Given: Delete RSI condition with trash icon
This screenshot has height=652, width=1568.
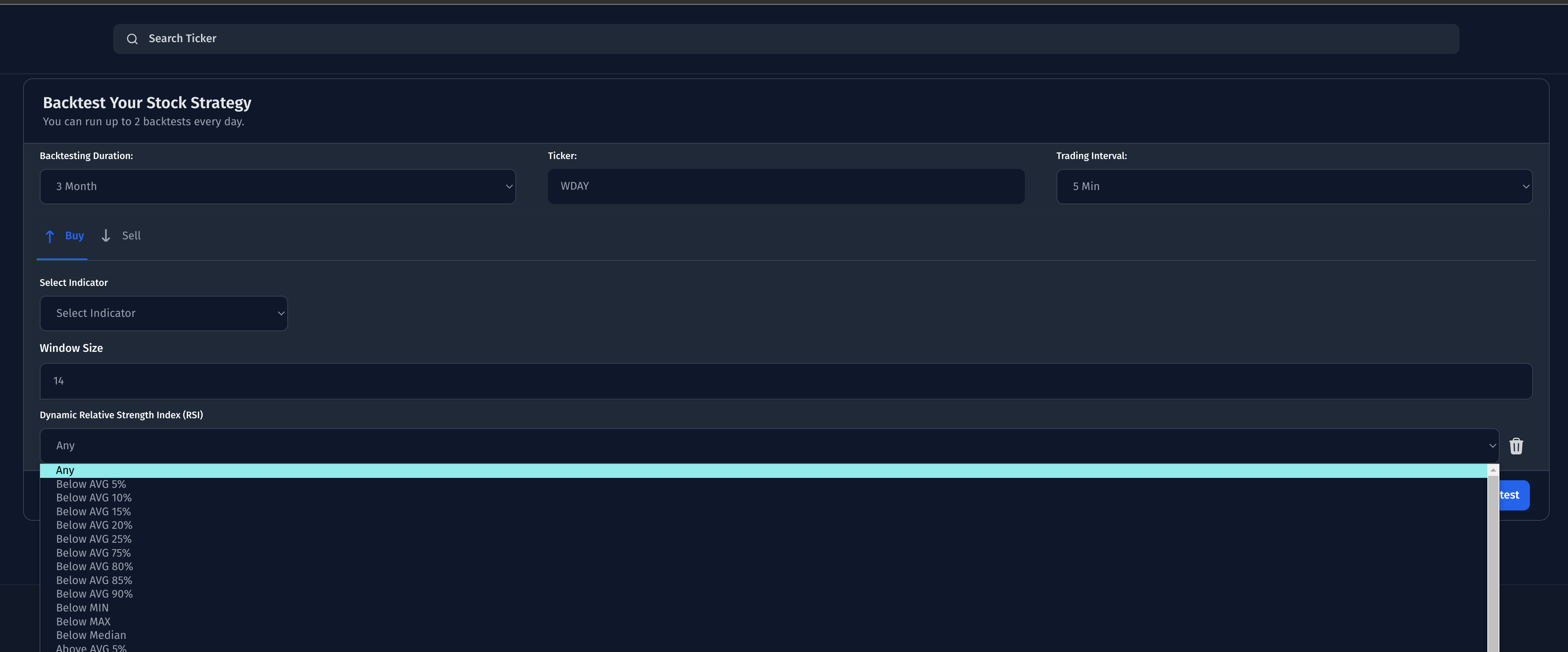Looking at the screenshot, I should coord(1516,446).
